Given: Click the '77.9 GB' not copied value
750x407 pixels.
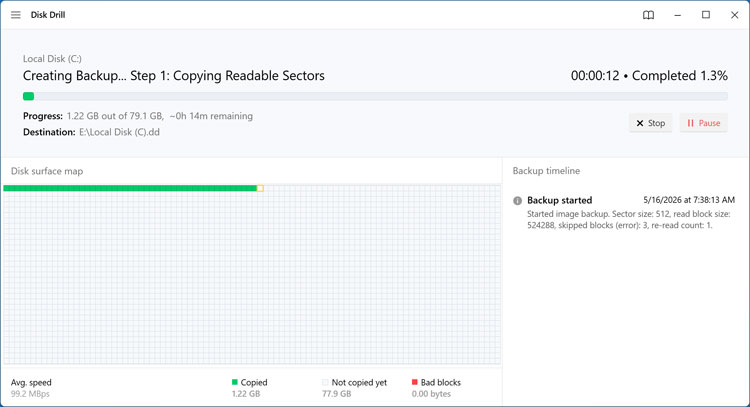Looking at the screenshot, I should 337,394.
